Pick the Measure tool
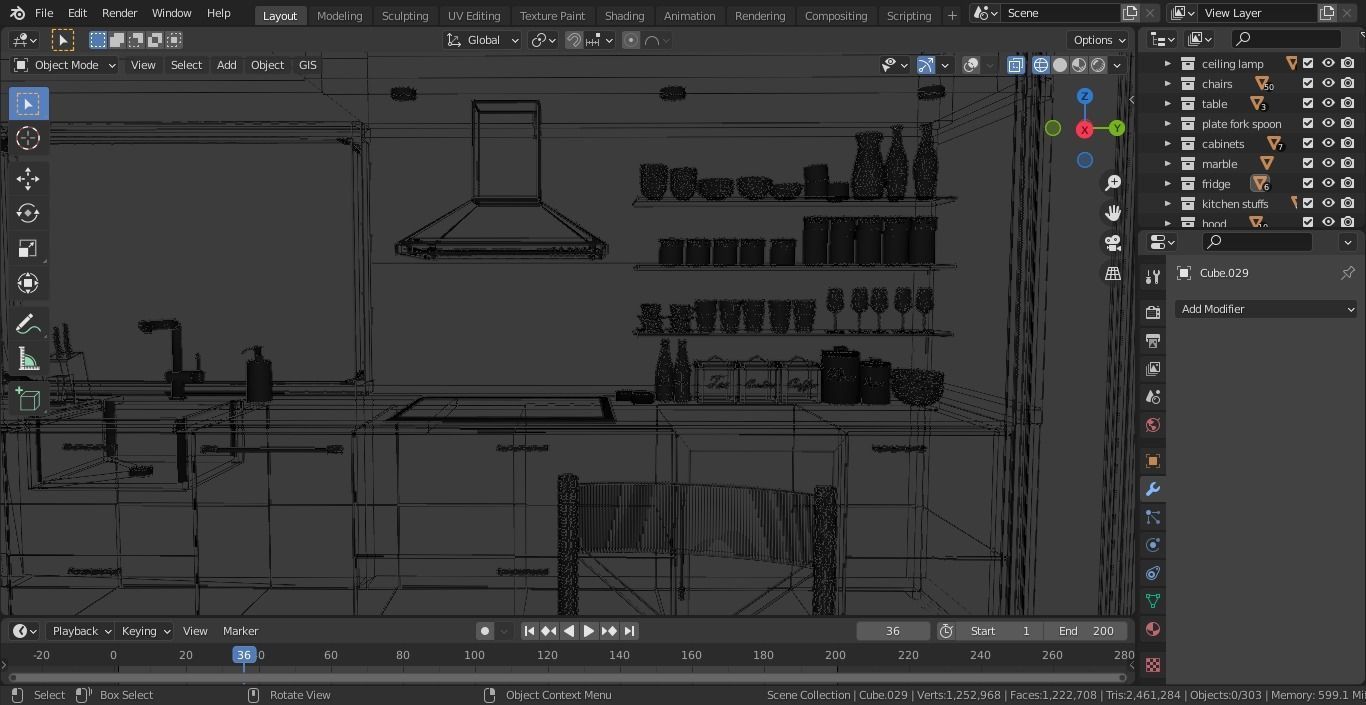Viewport: 1366px width, 705px height. [28, 360]
